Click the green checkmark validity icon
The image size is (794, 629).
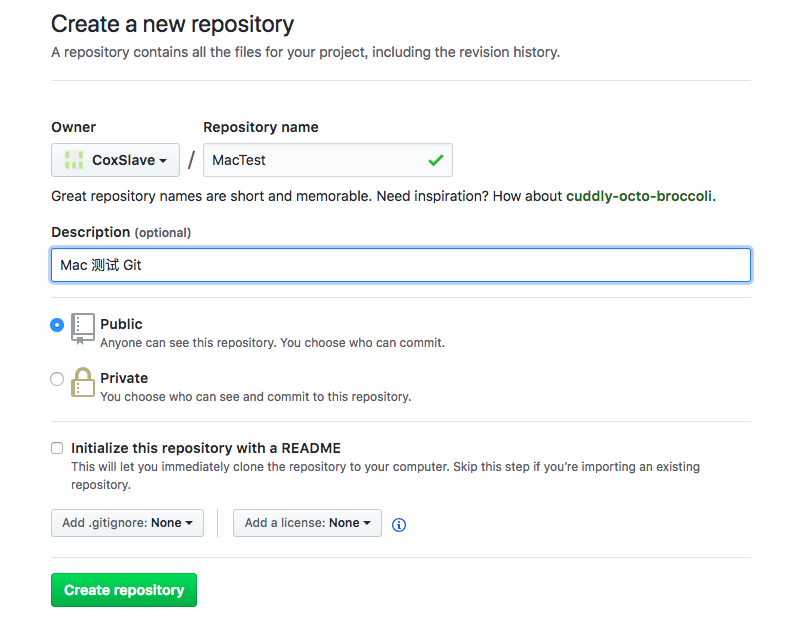pyautogui.click(x=435, y=160)
